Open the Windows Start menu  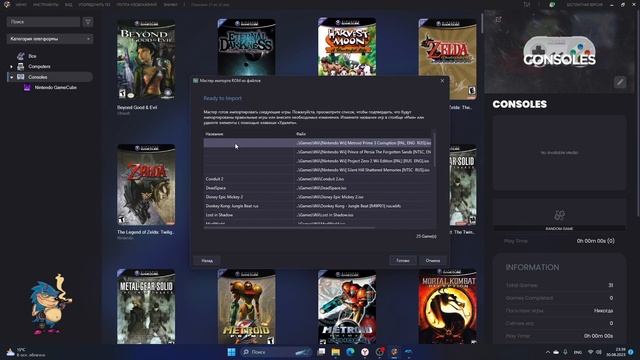[x=231, y=352]
